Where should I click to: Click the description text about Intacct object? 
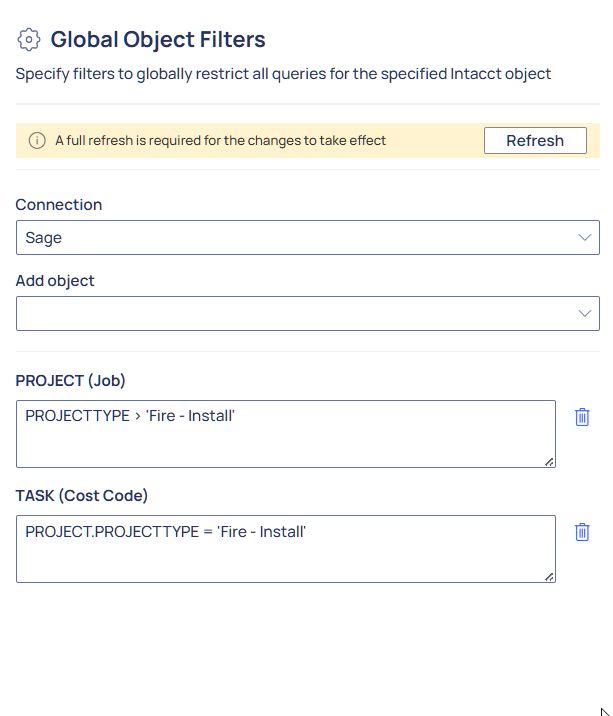click(x=283, y=74)
